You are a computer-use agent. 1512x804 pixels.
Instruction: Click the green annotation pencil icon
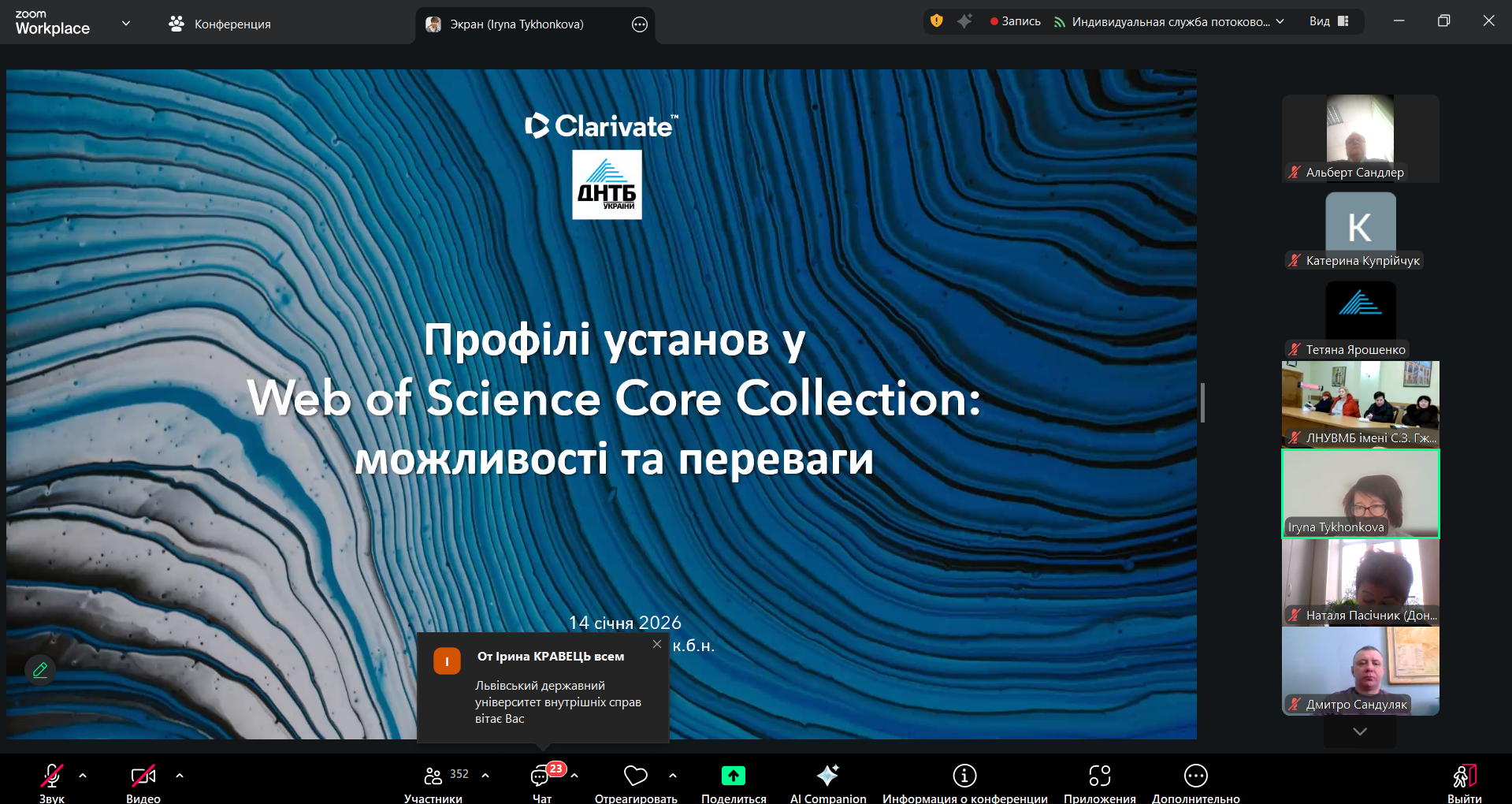[40, 670]
